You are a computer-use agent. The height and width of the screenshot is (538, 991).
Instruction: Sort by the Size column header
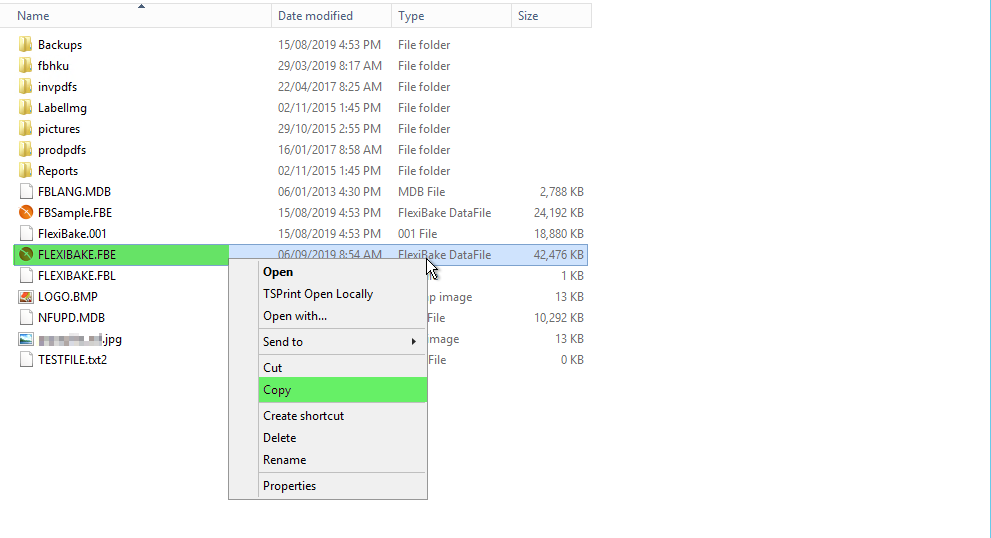(x=551, y=16)
